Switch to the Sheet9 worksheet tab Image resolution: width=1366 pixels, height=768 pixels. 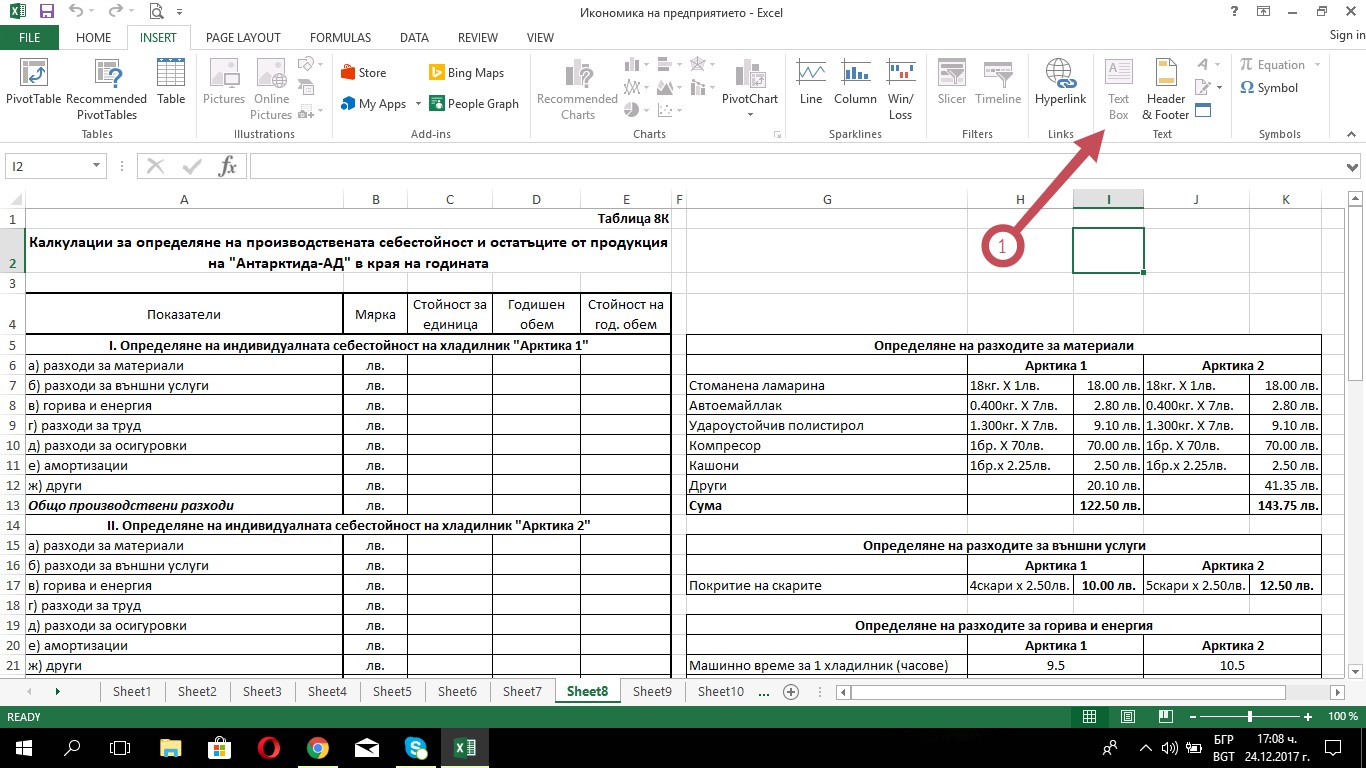[x=652, y=691]
